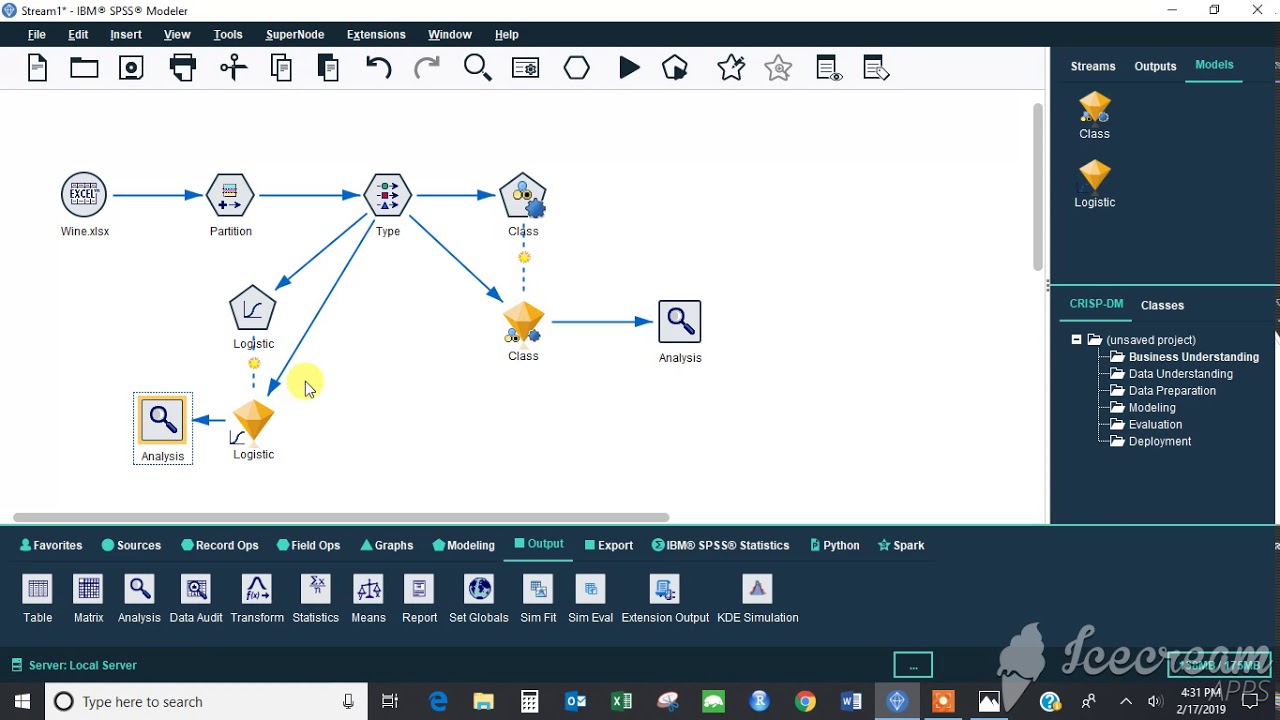The height and width of the screenshot is (720, 1280).
Task: Open the SuperNode menu
Action: [295, 34]
